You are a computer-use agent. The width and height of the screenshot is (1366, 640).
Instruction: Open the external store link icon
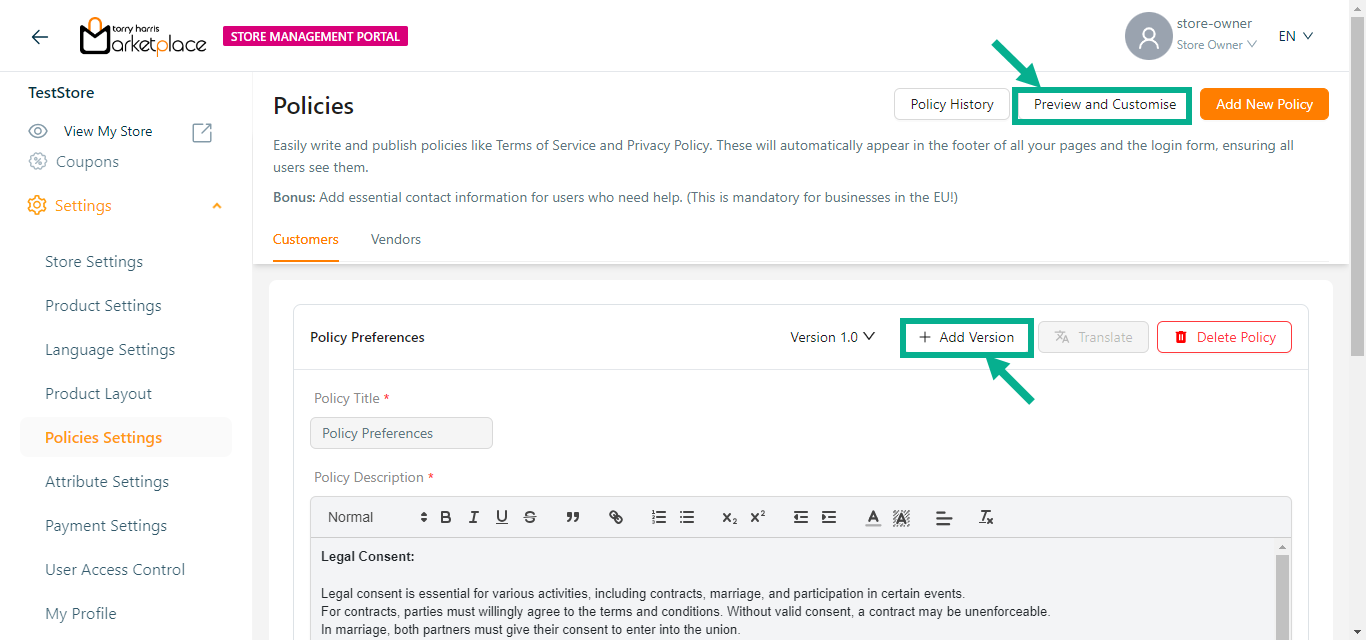[202, 132]
